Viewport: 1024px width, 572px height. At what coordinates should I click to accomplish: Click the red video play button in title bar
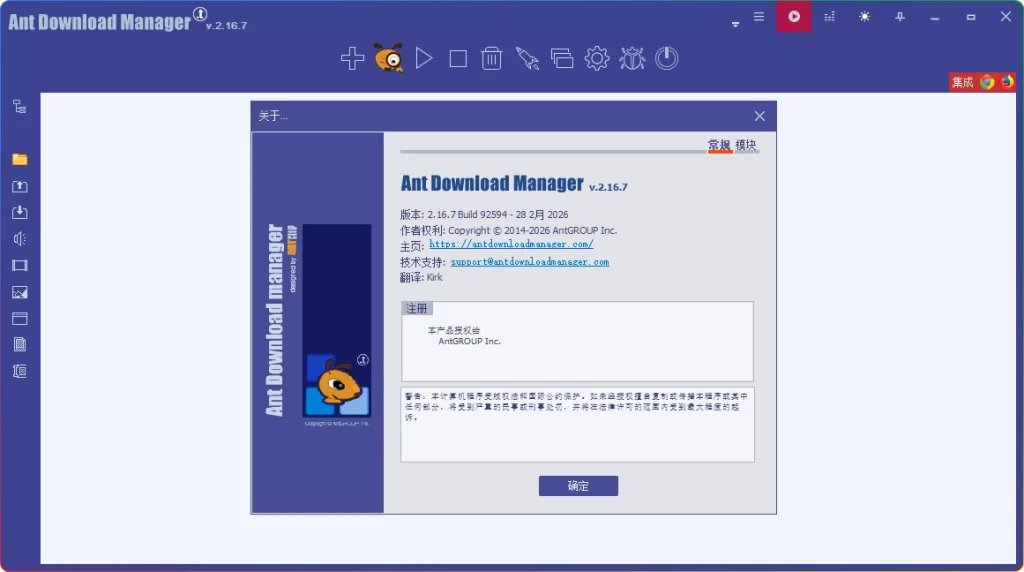tap(793, 16)
